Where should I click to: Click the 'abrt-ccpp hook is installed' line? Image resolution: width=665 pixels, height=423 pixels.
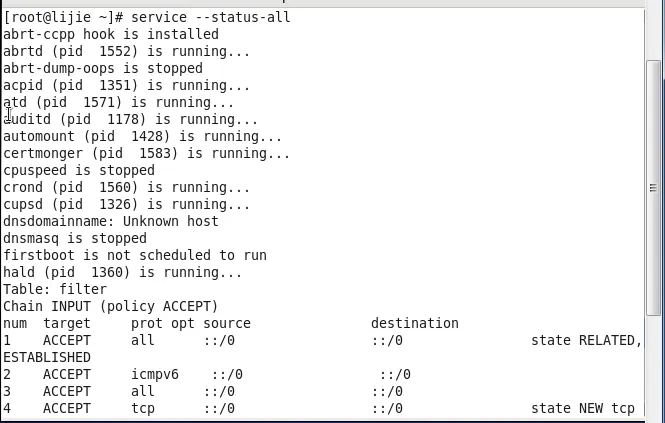110,34
